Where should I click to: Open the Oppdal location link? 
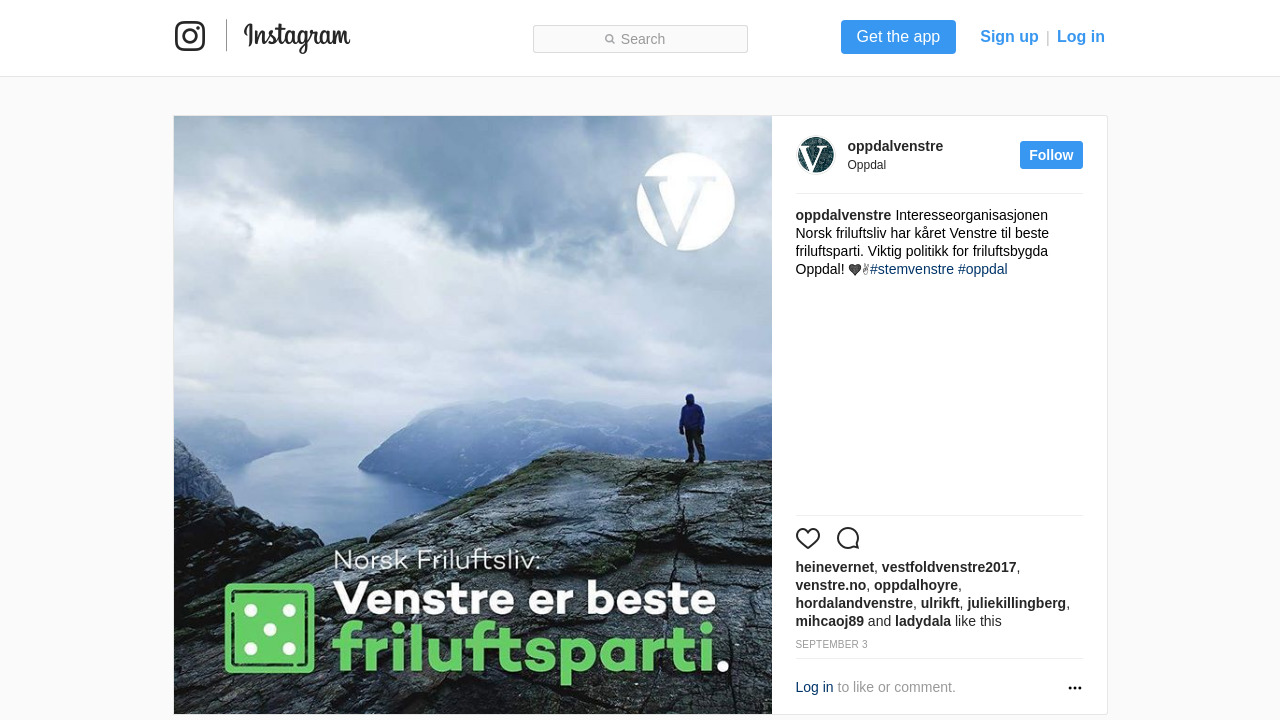point(867,165)
